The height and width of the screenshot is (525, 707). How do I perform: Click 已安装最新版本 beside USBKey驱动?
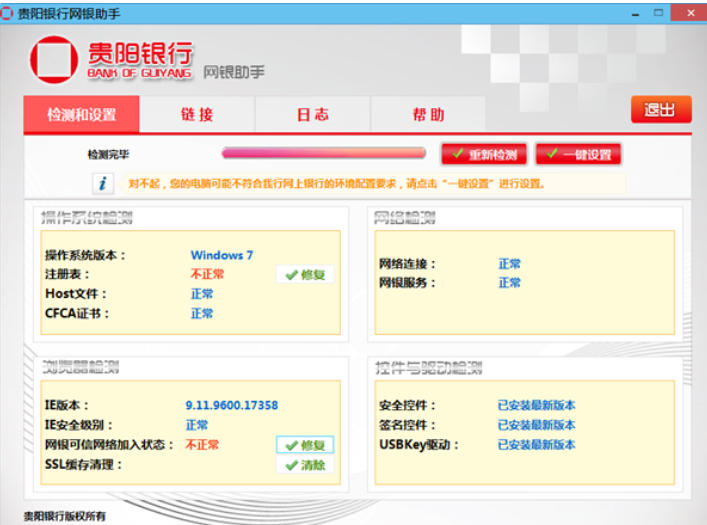point(537,445)
